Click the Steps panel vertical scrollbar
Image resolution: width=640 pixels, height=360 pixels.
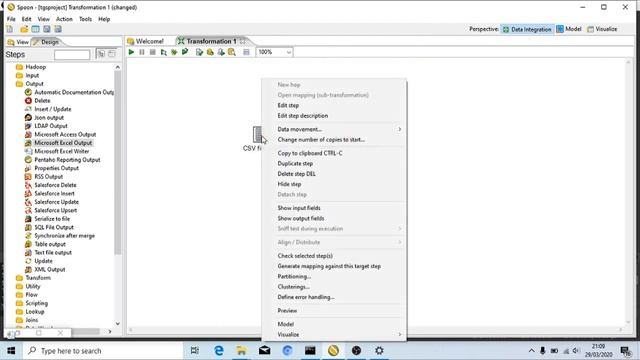pos(118,163)
